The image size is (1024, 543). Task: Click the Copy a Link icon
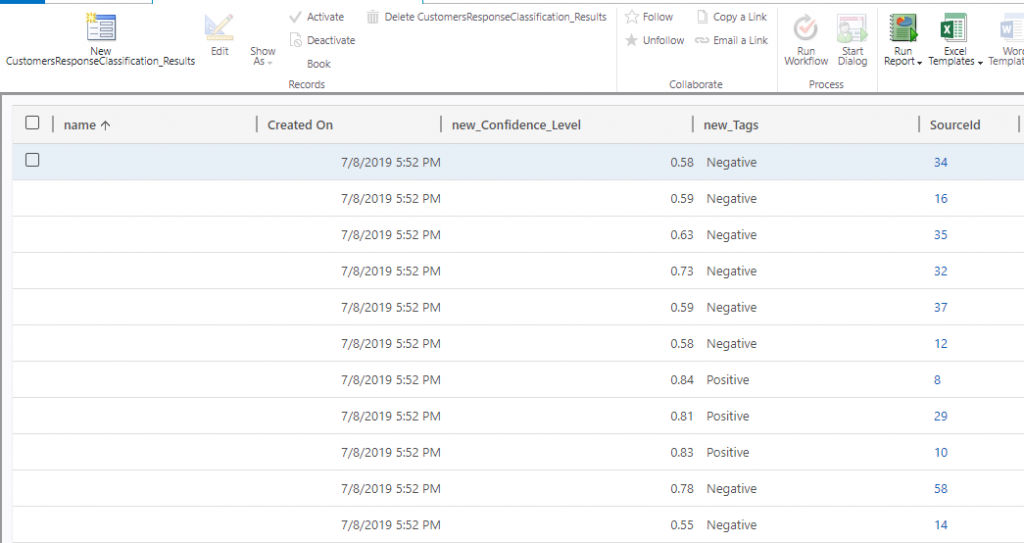tap(702, 17)
